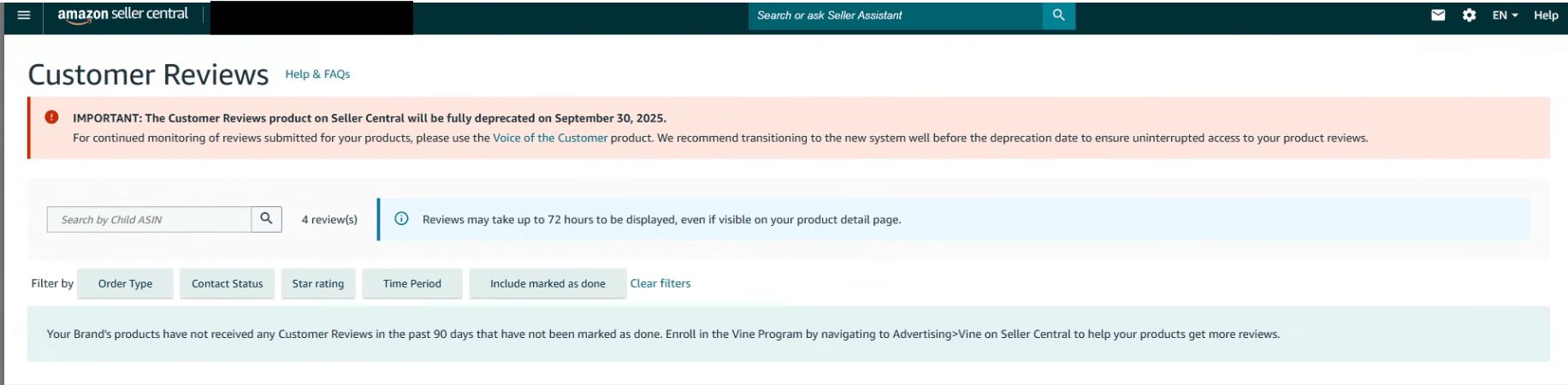Open the hamburger navigation menu
The width and height of the screenshot is (1568, 385).
pos(24,15)
